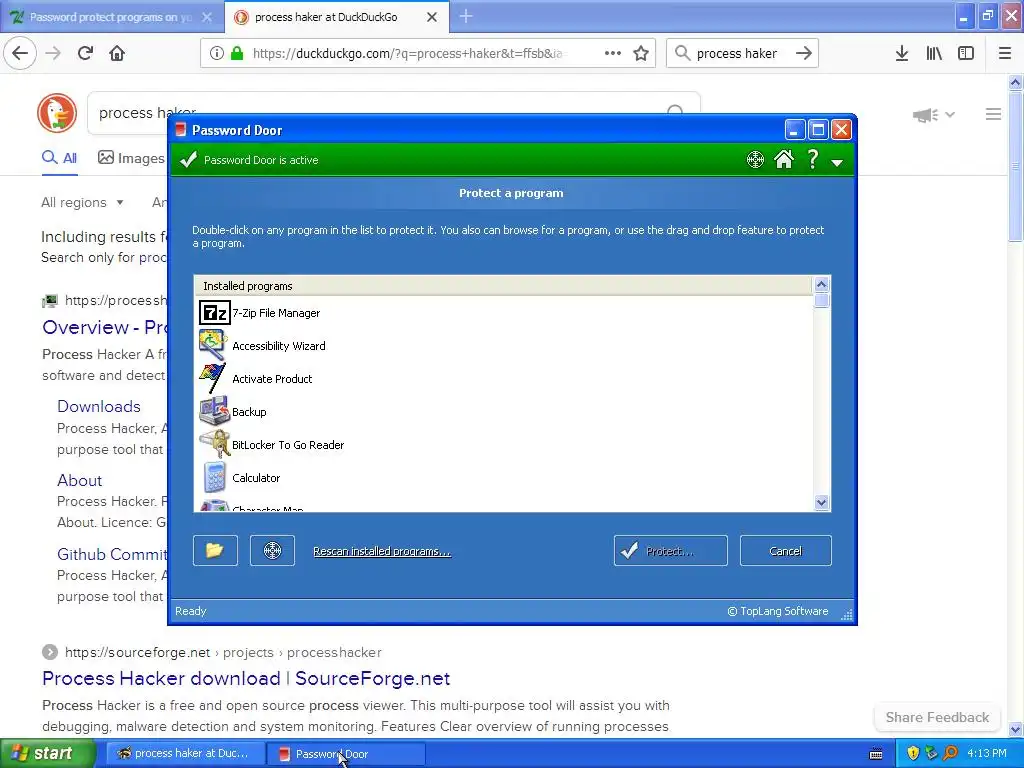Select the Accessibility Wizard text row

(279, 345)
